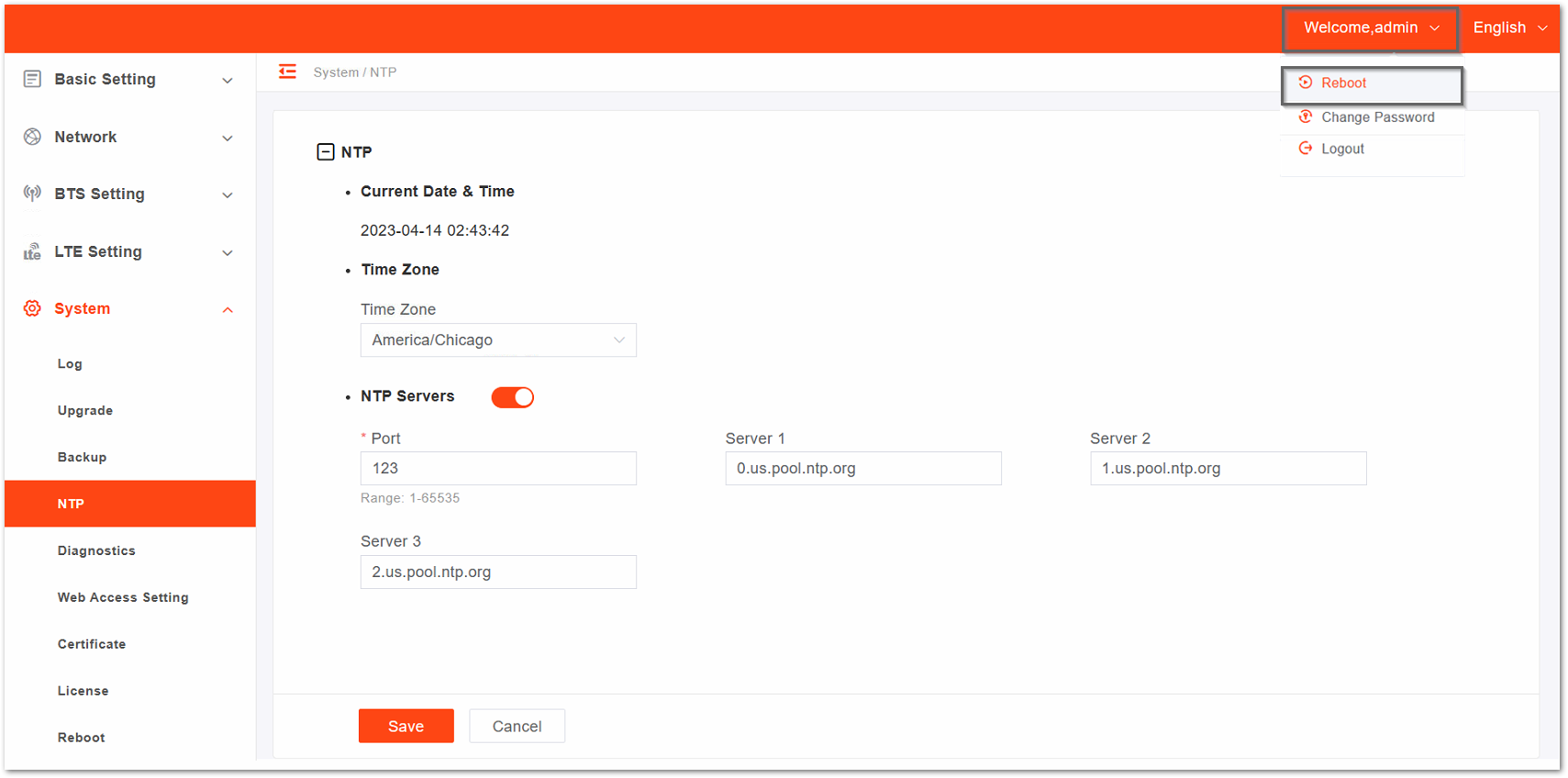This screenshot has width=1568, height=778.
Task: Click the Cancel button
Action: click(x=517, y=726)
